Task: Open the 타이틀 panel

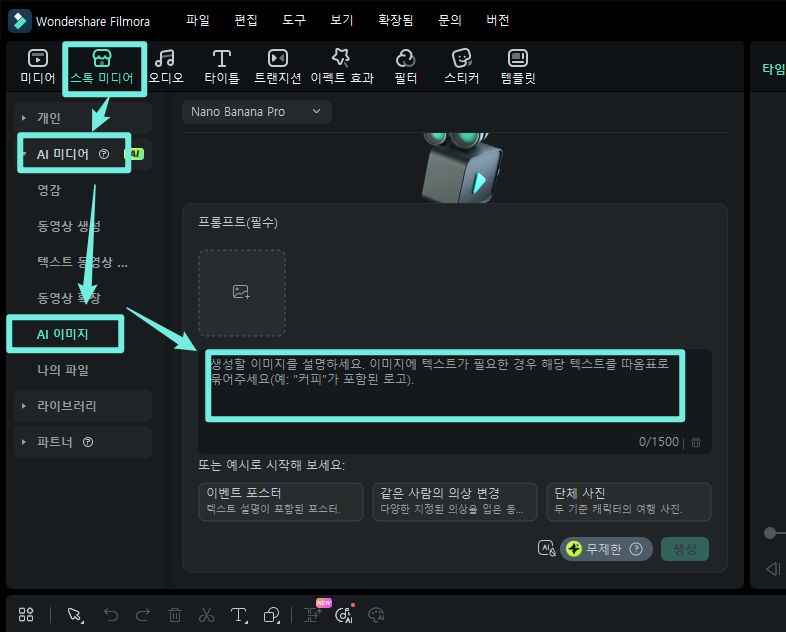Action: click(x=222, y=67)
